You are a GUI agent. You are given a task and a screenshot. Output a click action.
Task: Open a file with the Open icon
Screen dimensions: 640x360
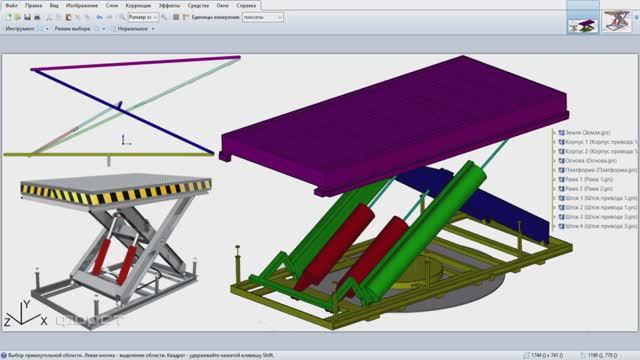tap(17, 17)
